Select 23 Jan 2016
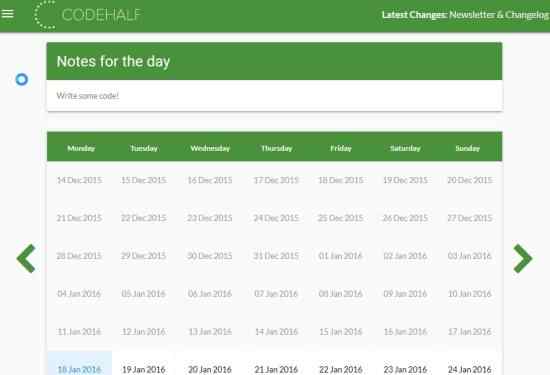Viewport: 550px width, 375px height. pos(405,369)
